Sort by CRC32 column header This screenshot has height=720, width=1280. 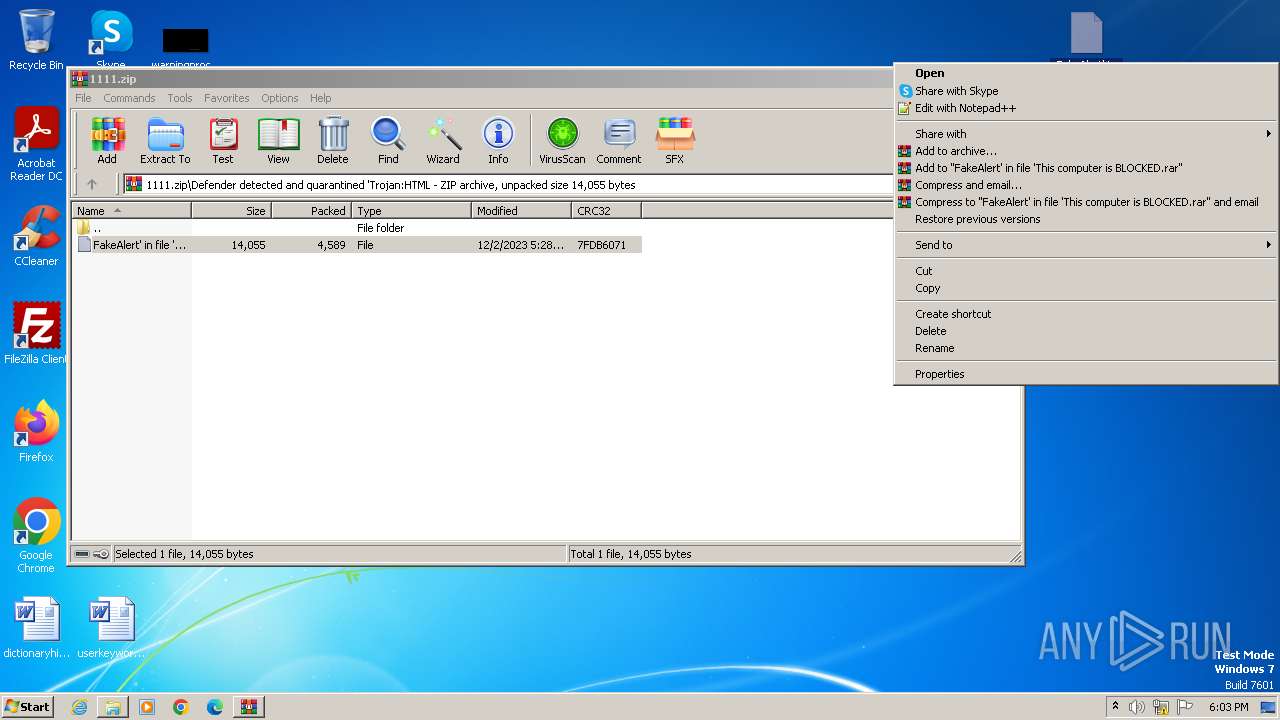606,211
